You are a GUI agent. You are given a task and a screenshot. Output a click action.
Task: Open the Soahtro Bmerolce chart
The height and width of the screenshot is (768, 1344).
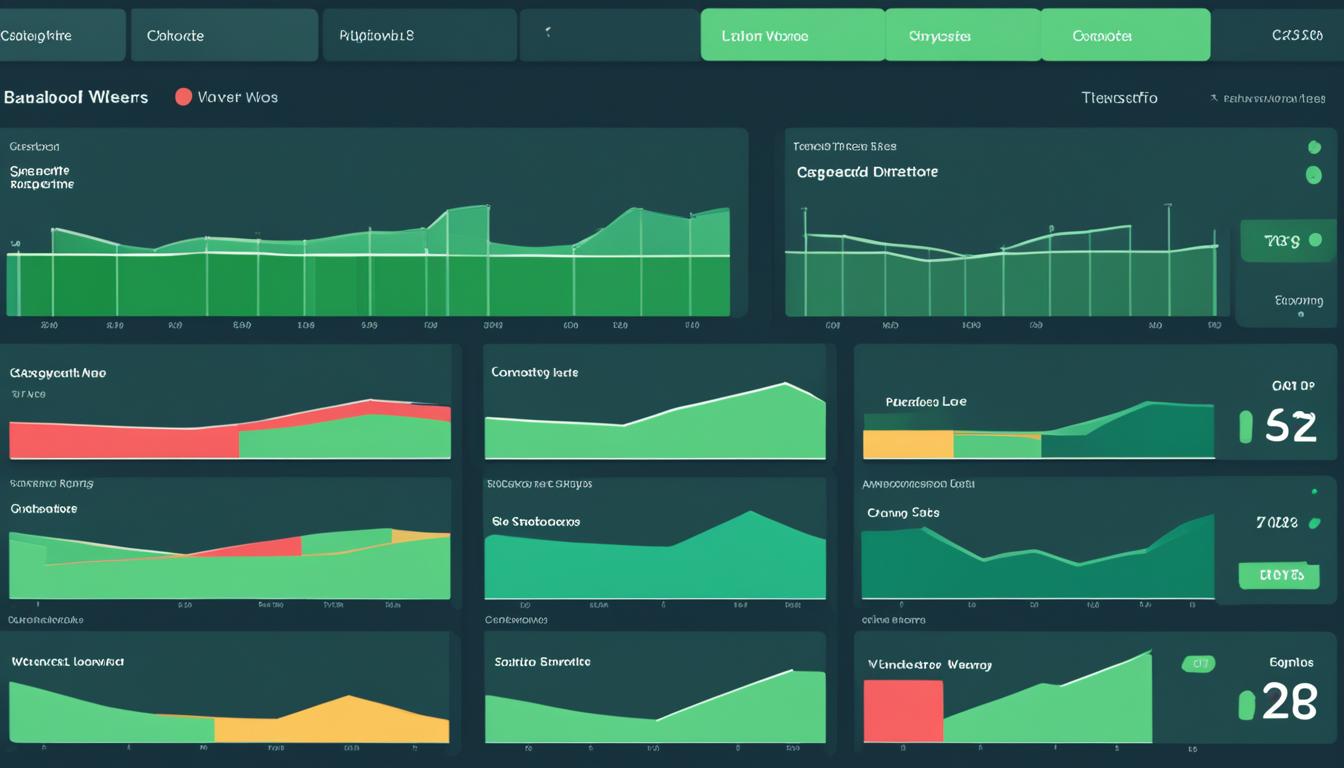point(655,706)
